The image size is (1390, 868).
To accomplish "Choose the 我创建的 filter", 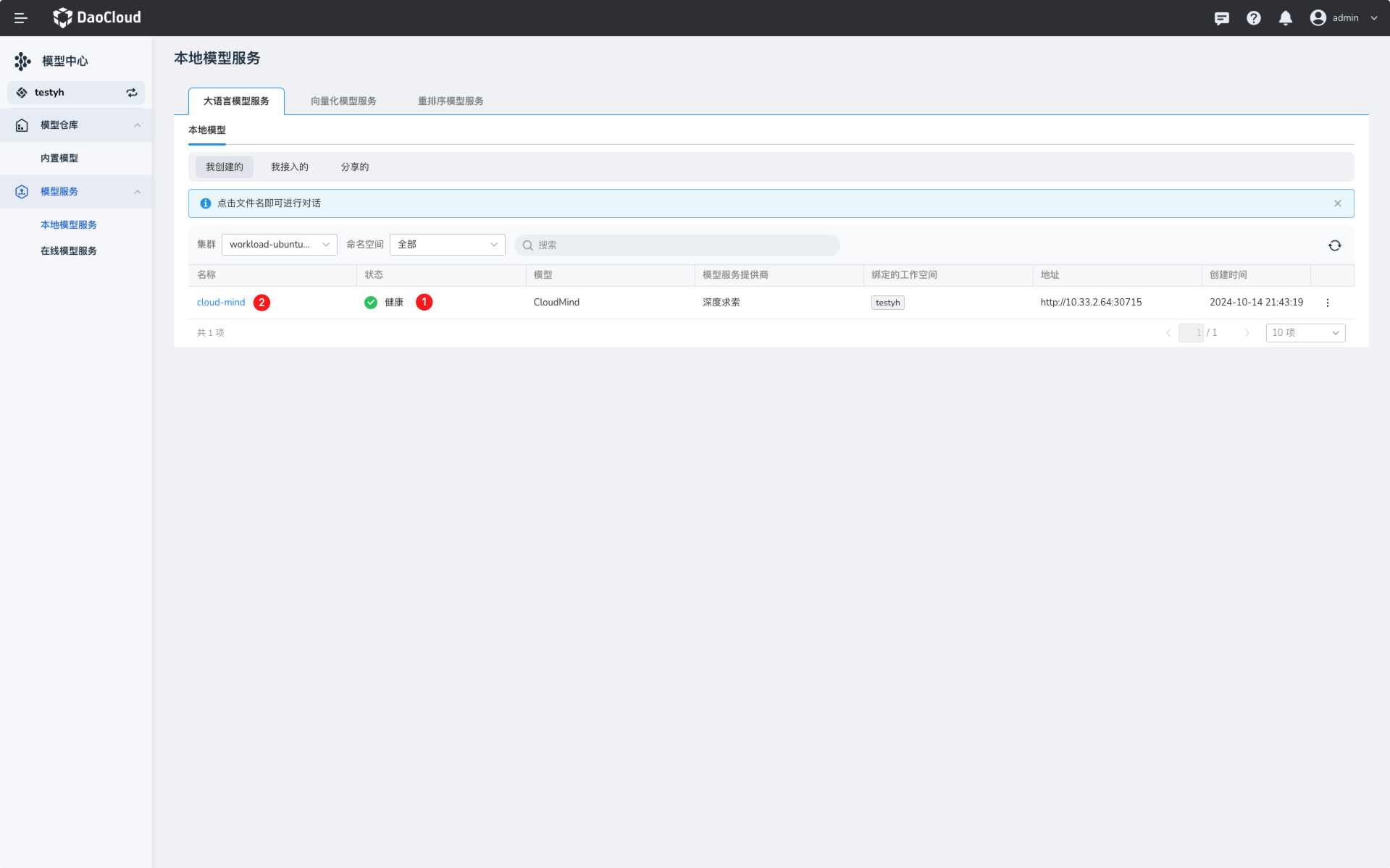I will 225,167.
